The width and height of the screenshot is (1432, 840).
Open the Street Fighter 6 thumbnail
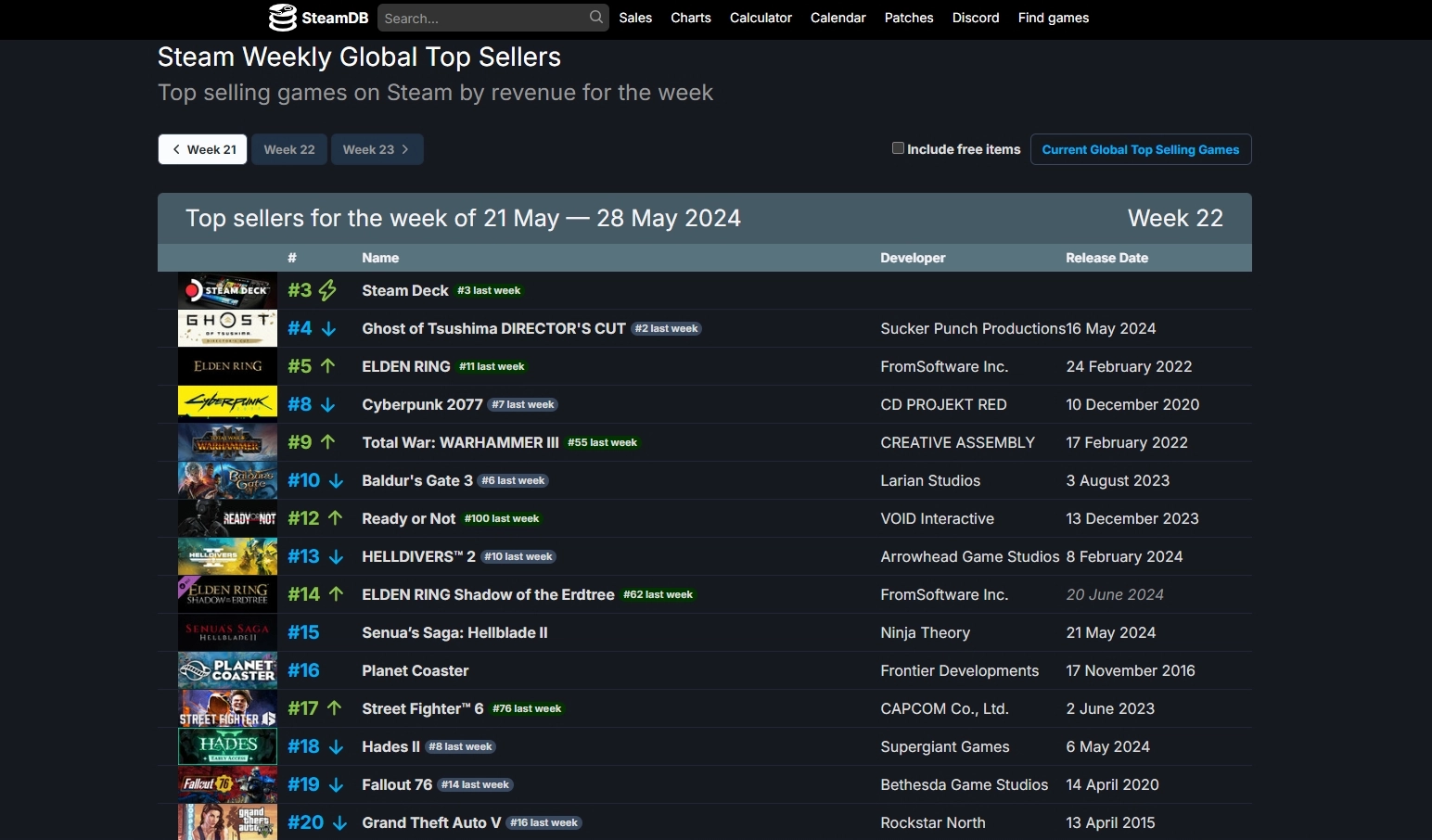pos(227,708)
